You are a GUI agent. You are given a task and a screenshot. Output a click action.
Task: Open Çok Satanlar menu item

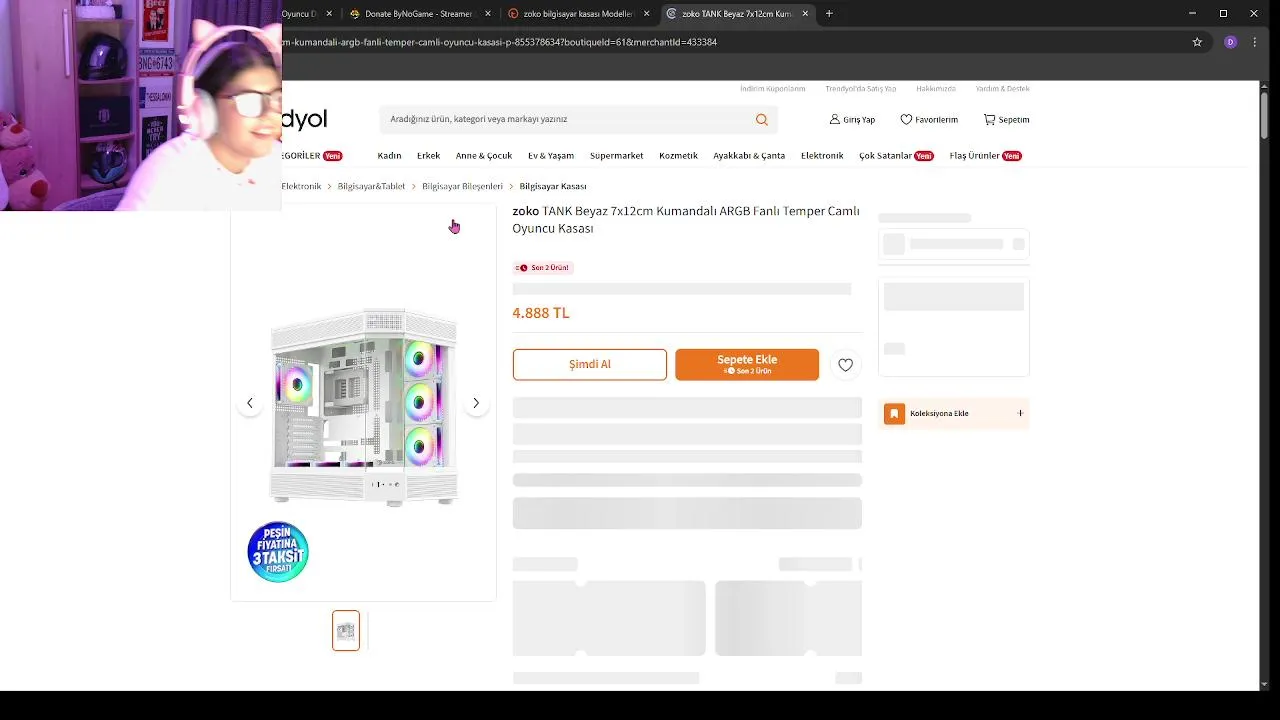point(896,156)
